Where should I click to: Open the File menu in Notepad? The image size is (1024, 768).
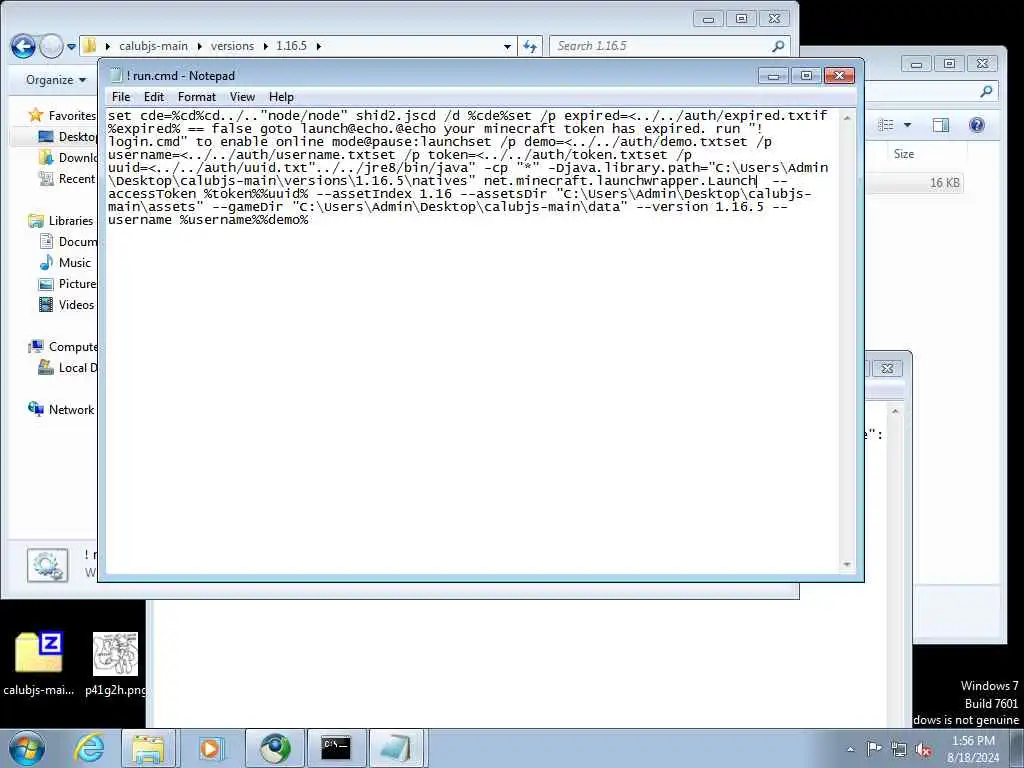(x=121, y=97)
